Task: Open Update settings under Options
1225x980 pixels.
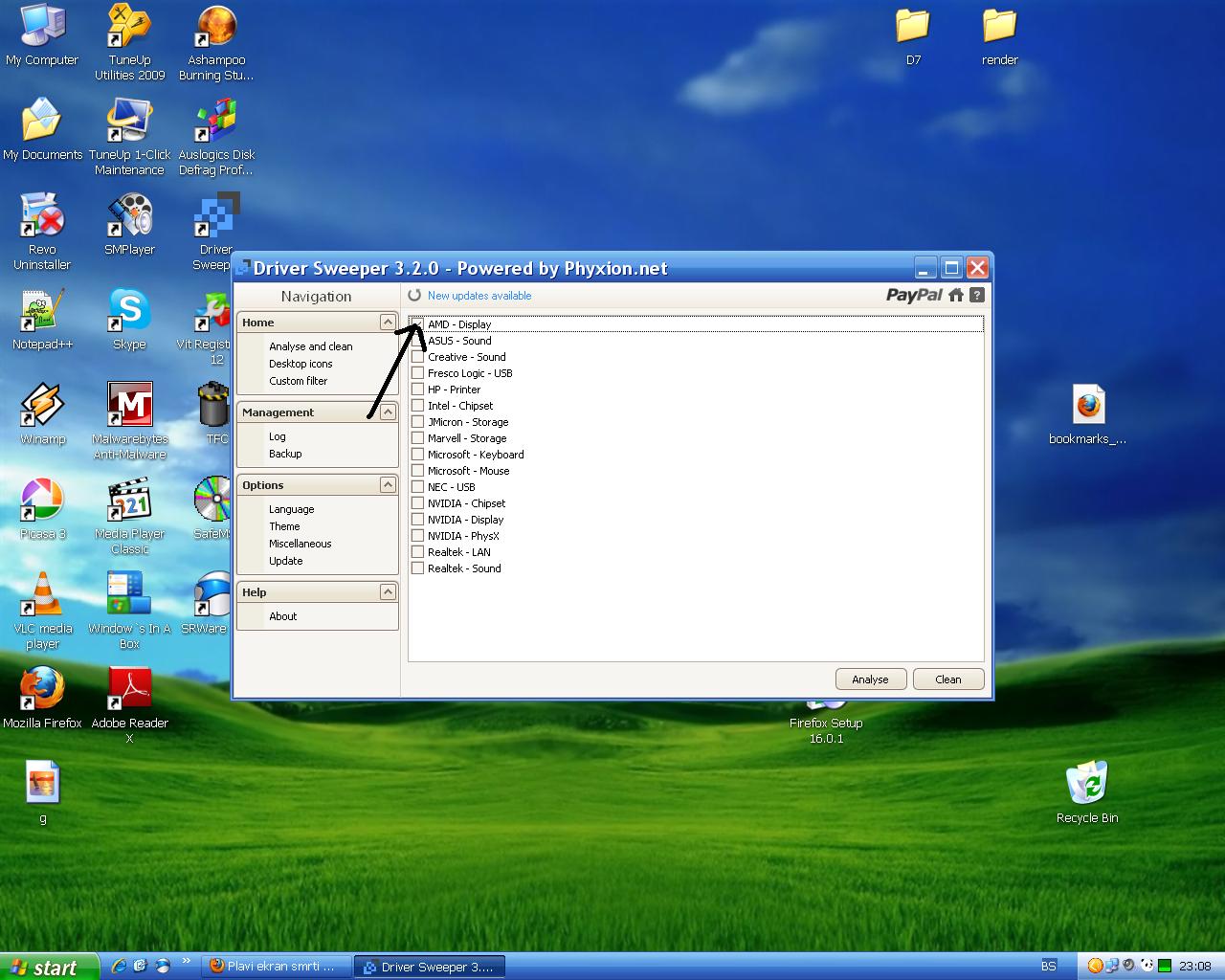Action: 285,561
